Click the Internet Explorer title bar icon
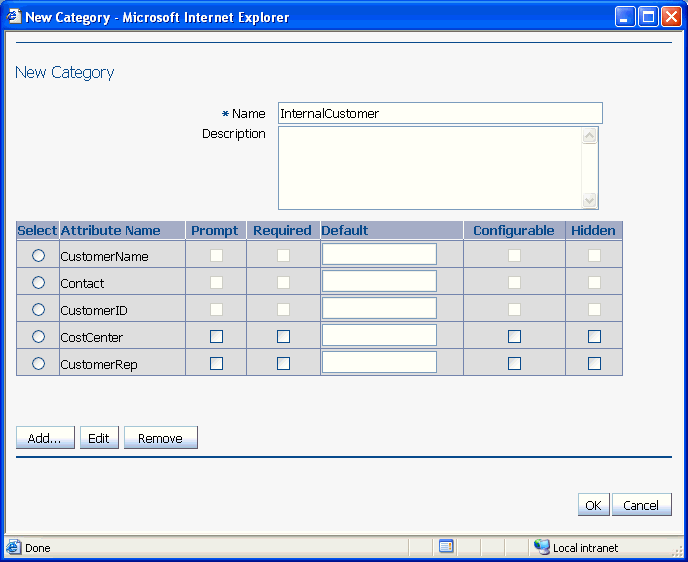 tap(13, 17)
